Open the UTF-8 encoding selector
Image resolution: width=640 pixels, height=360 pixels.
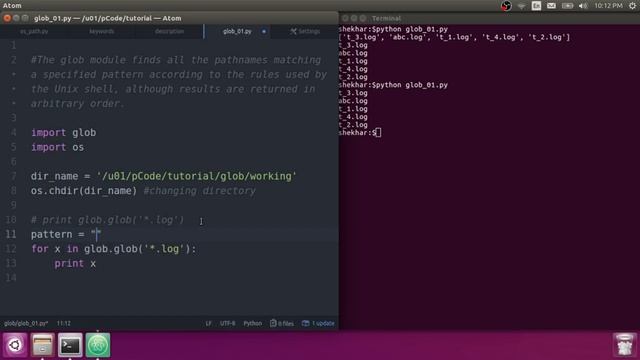(227, 323)
